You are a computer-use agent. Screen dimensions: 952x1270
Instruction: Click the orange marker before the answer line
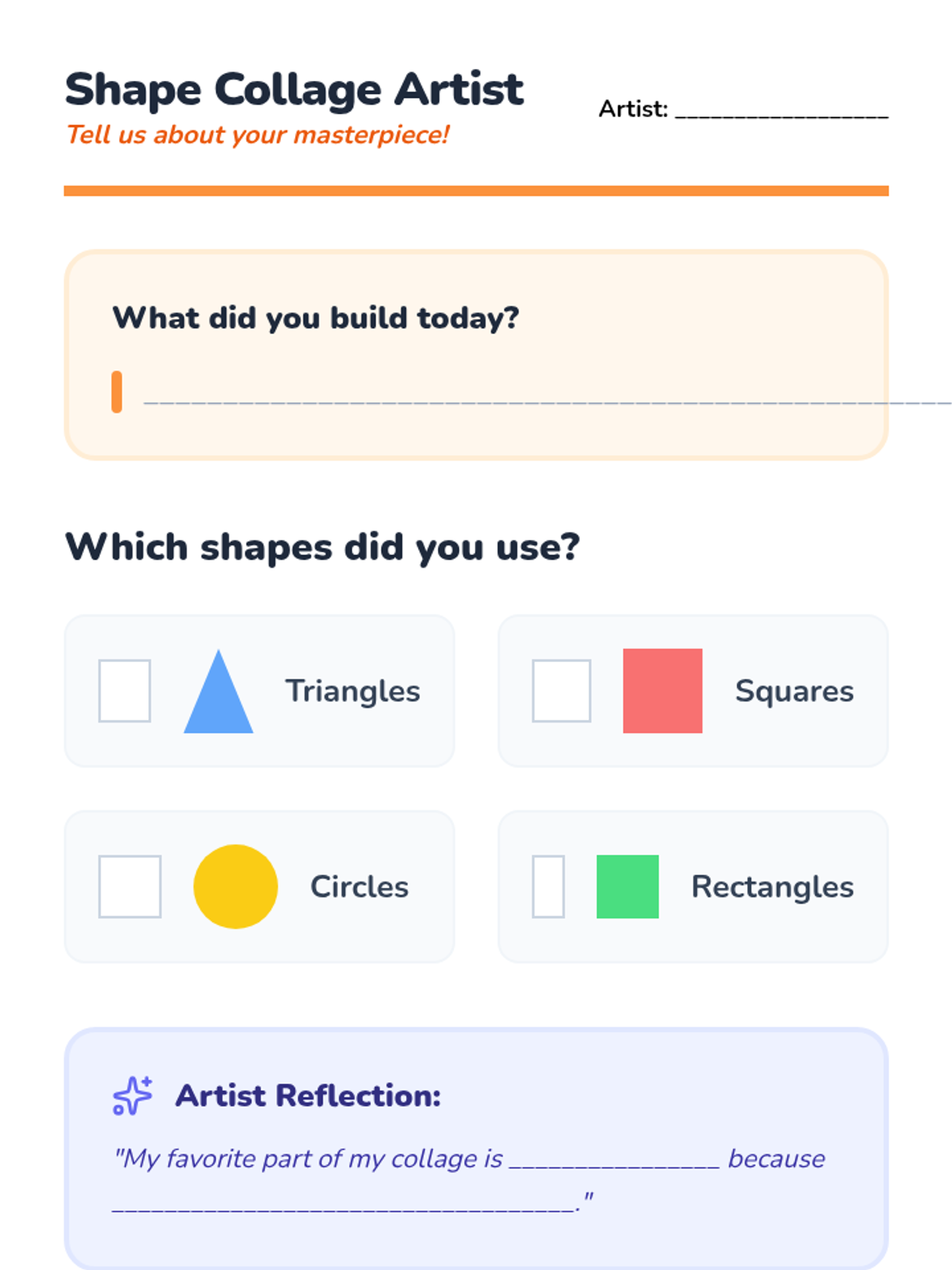(x=117, y=392)
